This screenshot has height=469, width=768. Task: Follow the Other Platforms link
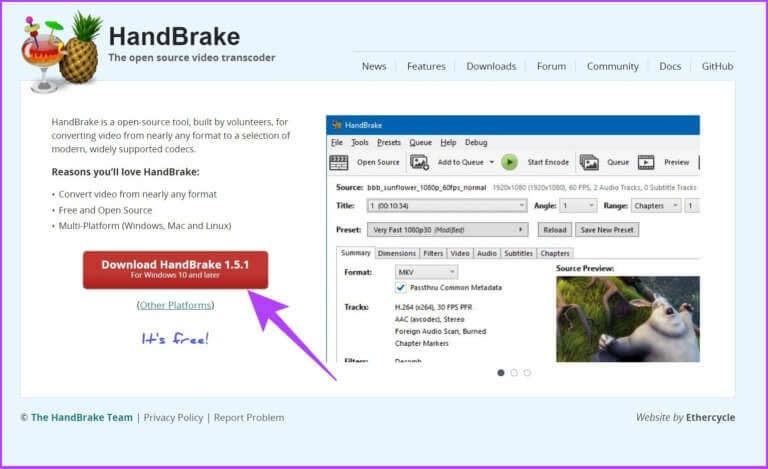(175, 305)
